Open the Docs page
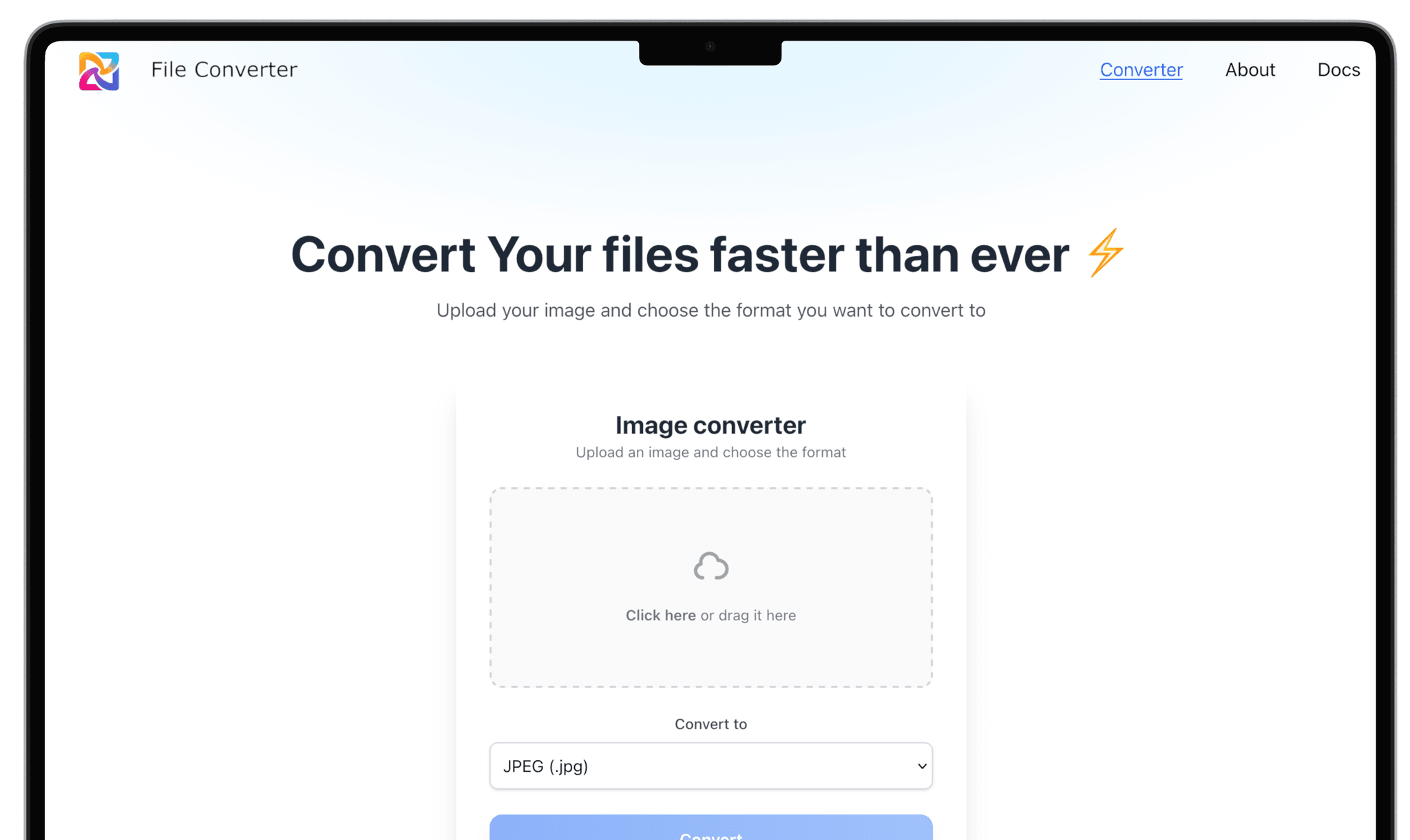The width and height of the screenshot is (1410, 840). pos(1338,70)
